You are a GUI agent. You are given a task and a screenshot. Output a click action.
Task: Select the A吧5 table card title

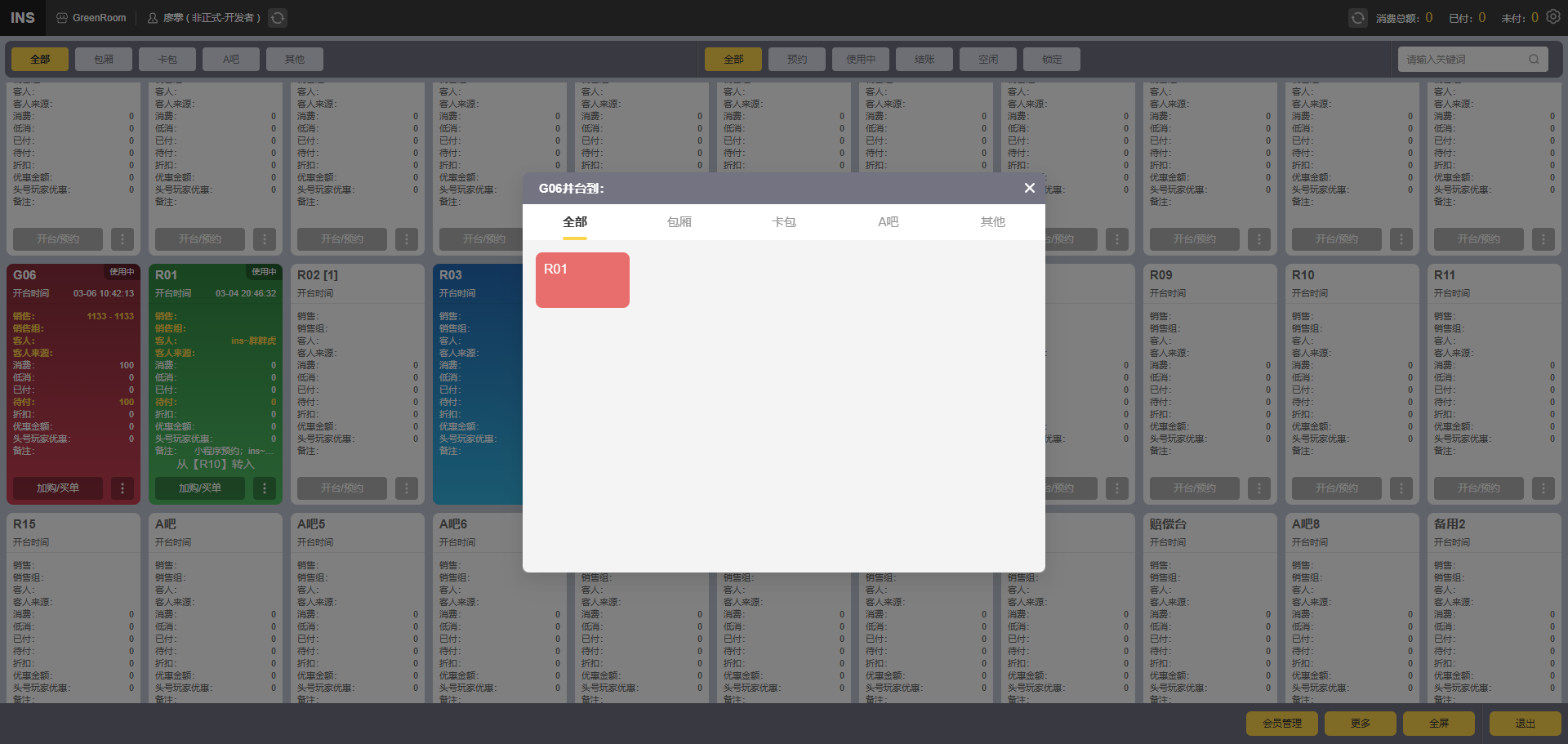[x=311, y=524]
